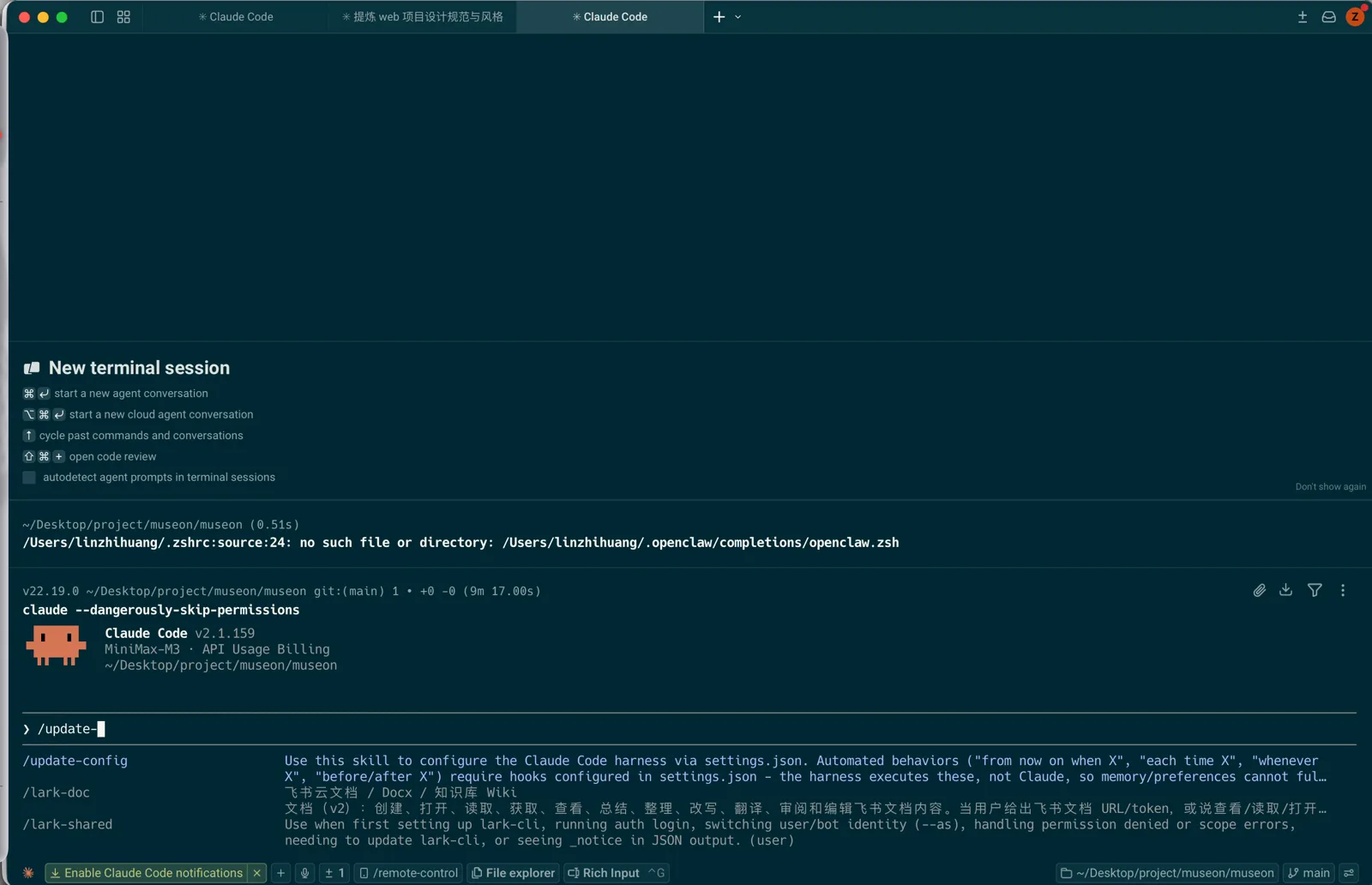This screenshot has width=1372, height=885.
Task: Click the v22.19.0 git:(main) prompt line
Action: 281,591
